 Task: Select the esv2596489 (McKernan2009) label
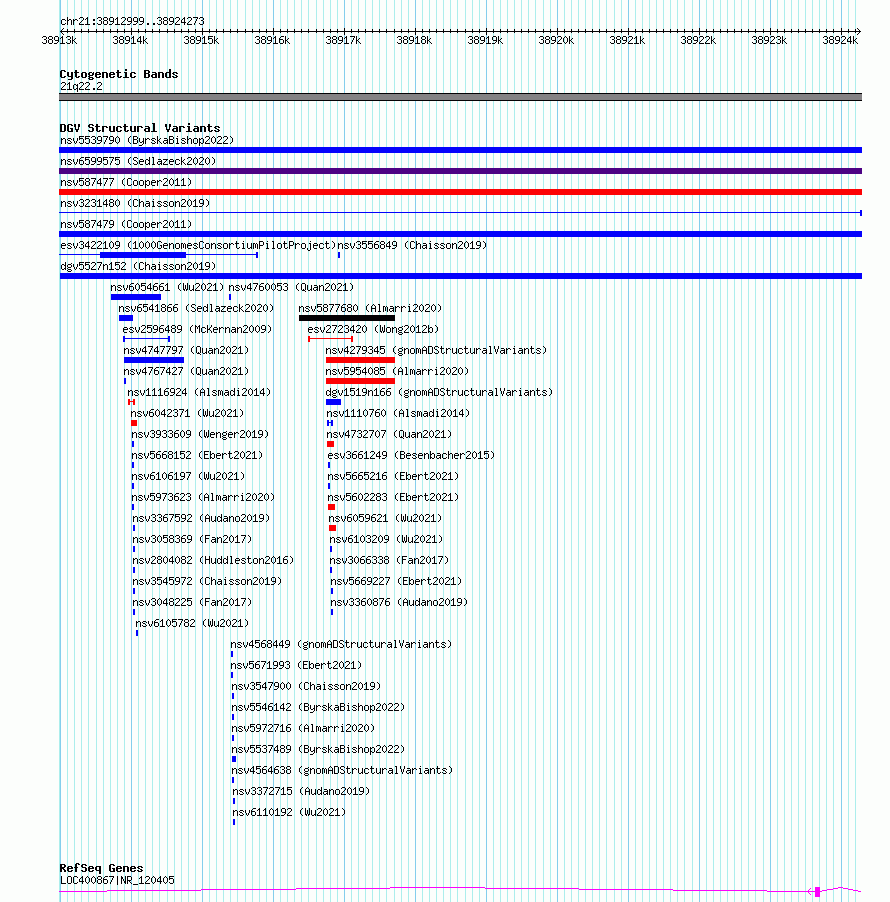click(197, 329)
